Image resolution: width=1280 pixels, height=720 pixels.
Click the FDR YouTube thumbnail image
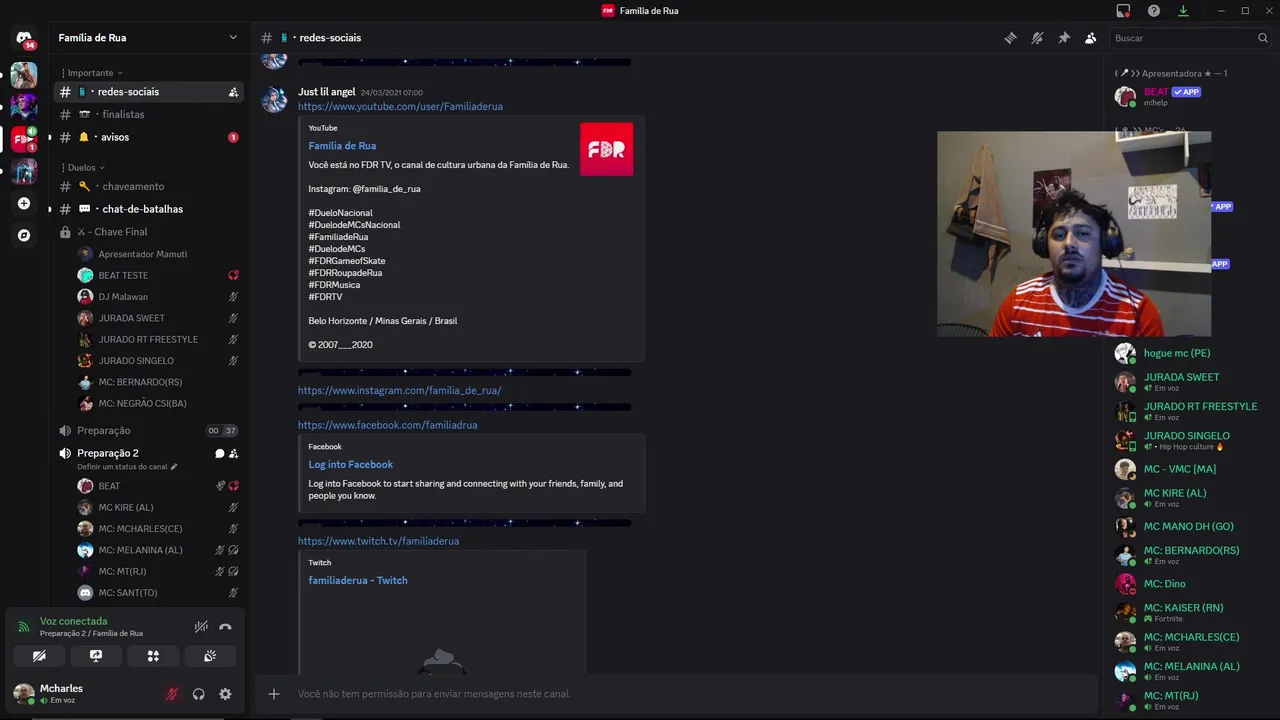606,149
